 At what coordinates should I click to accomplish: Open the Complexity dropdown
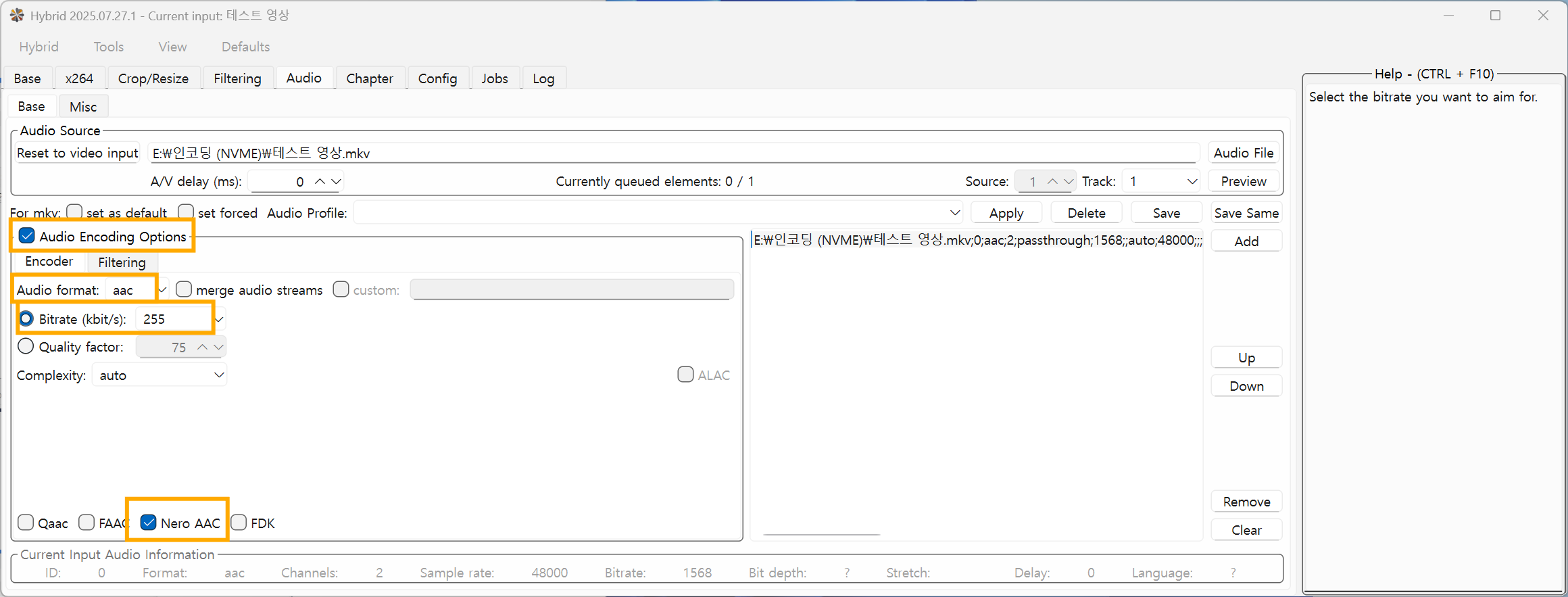(x=160, y=375)
